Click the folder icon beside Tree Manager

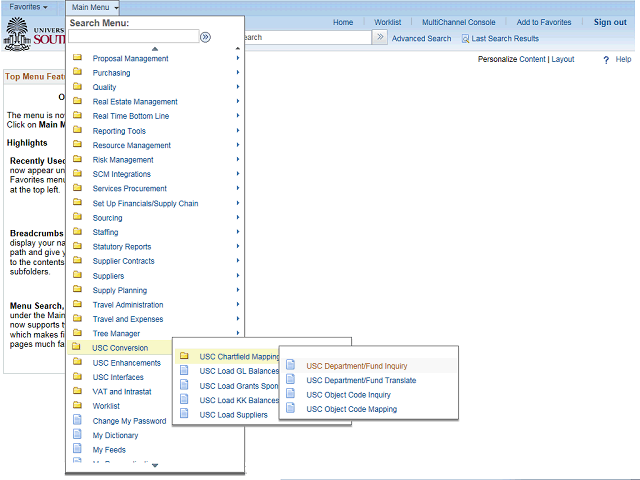tap(77, 334)
